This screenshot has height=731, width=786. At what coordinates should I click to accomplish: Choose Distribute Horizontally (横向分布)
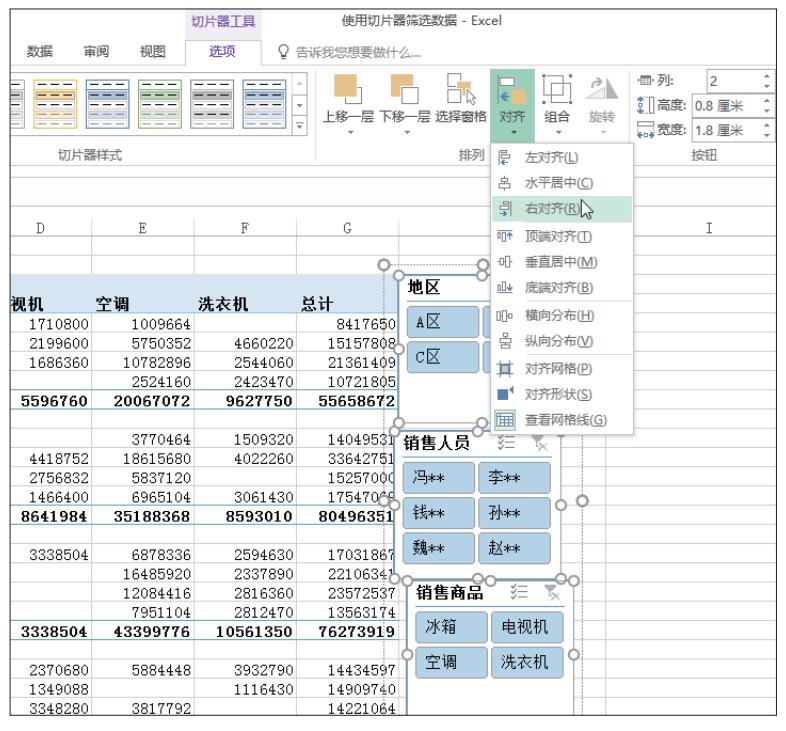click(562, 315)
